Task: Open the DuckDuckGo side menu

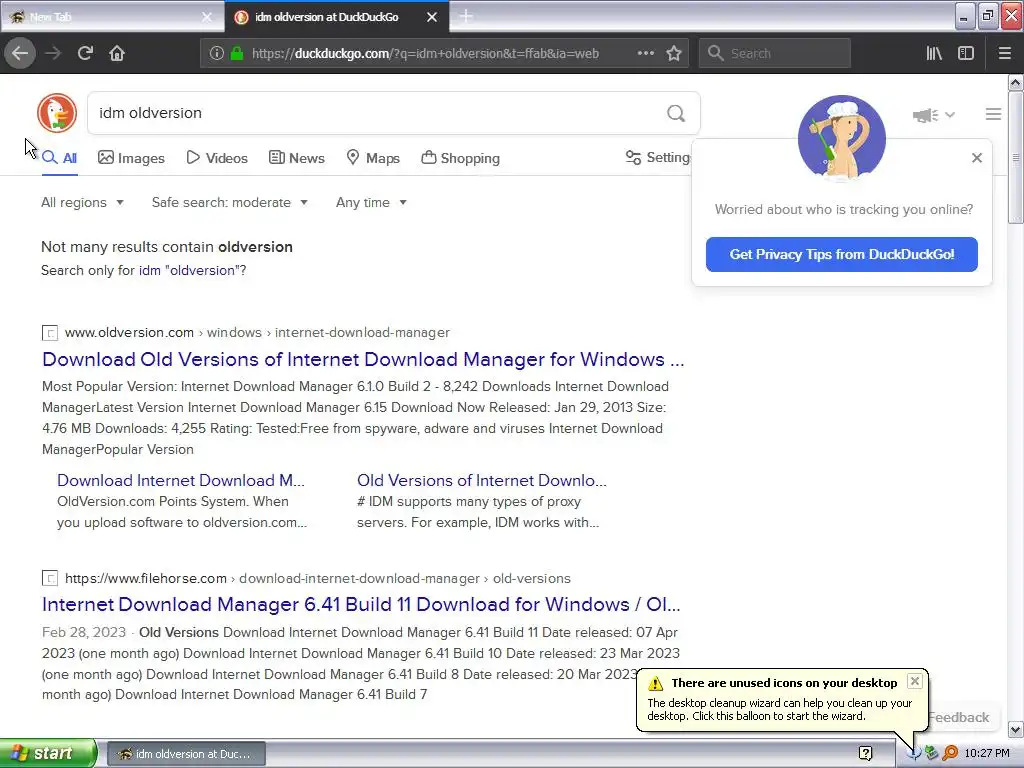Action: click(993, 114)
